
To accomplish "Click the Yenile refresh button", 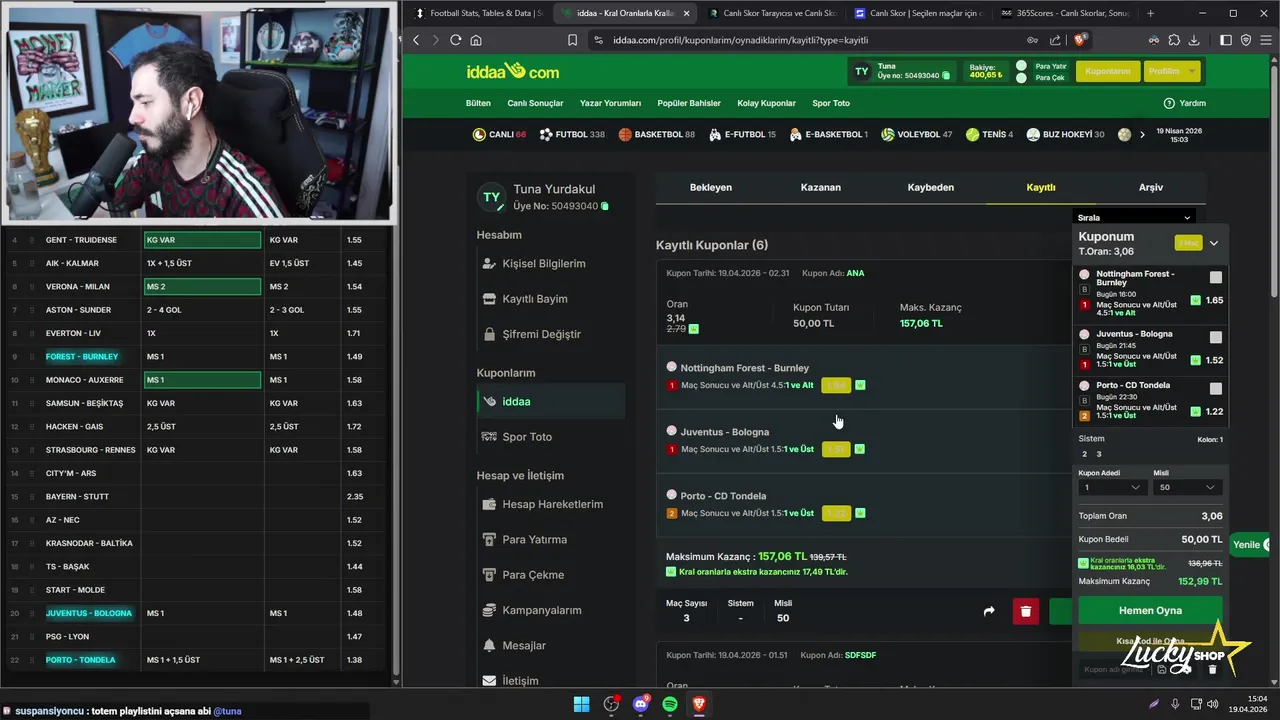I will pyautogui.click(x=1250, y=545).
